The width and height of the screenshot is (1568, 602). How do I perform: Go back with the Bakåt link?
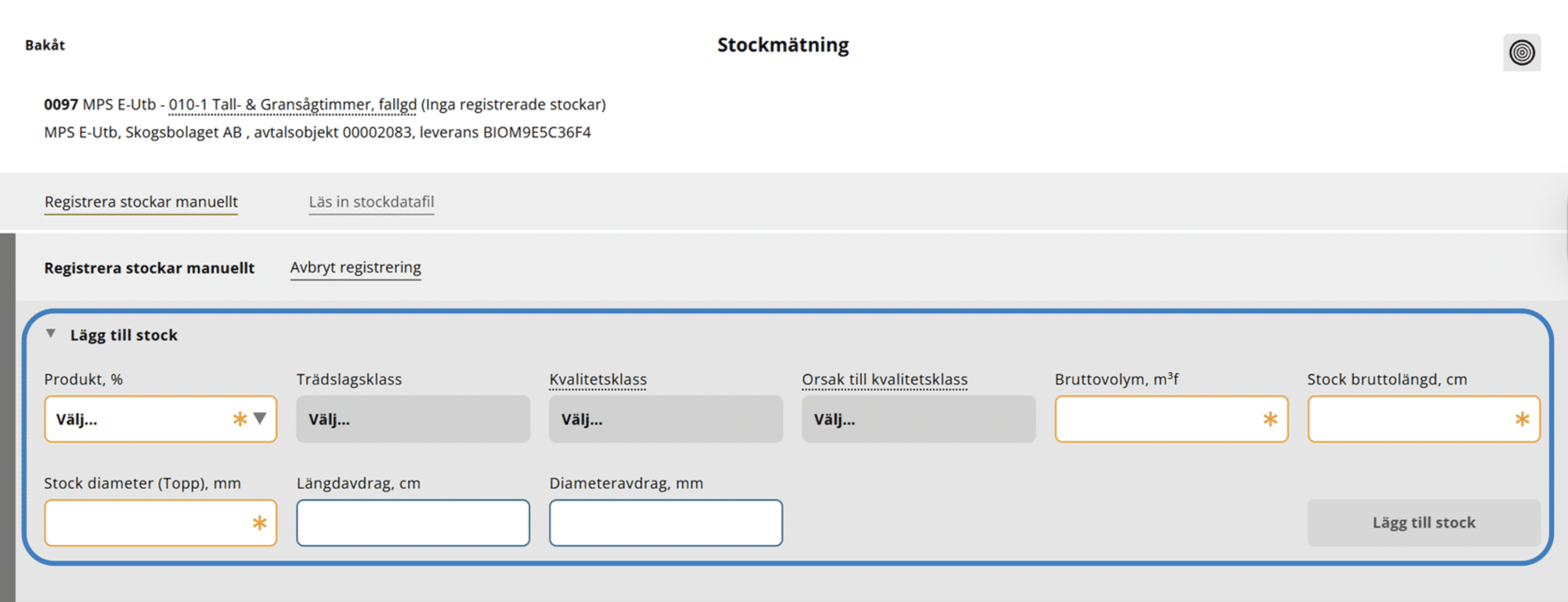[x=45, y=45]
